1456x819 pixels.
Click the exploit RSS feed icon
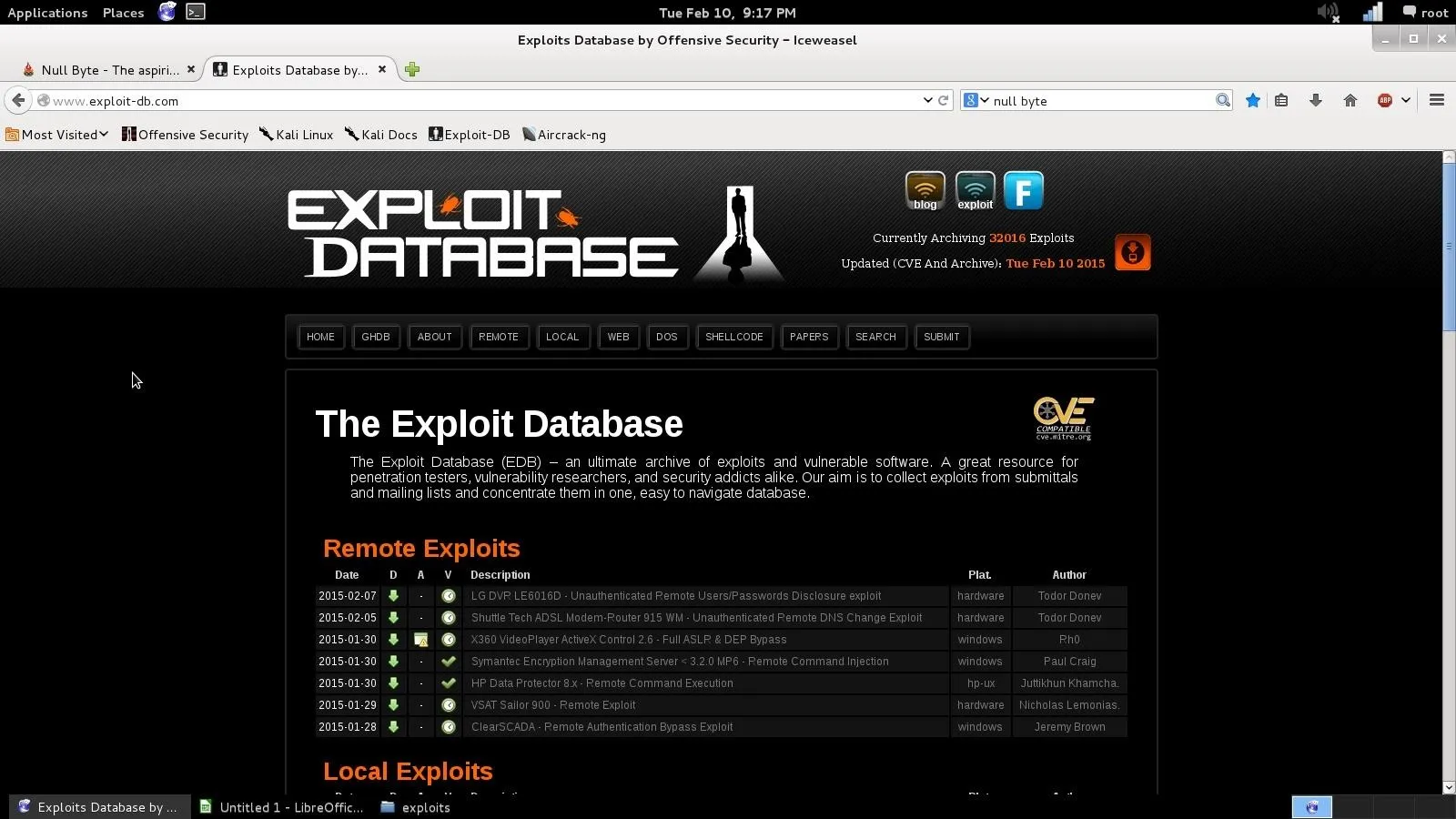pyautogui.click(x=975, y=190)
